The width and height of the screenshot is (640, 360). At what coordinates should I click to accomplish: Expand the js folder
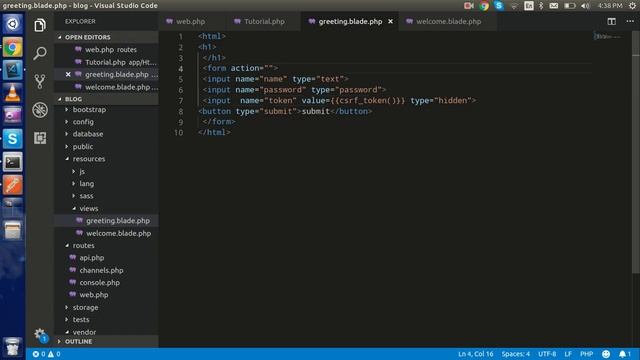point(106,171)
